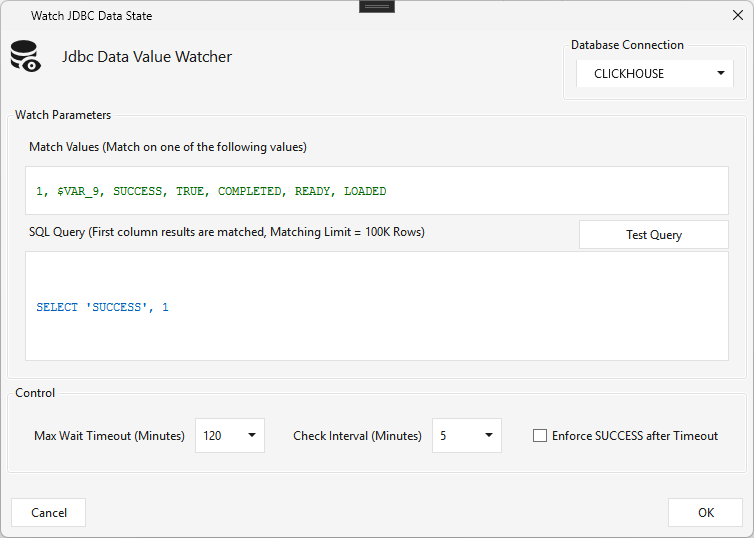
Task: Click into the SQL Query editor
Action: pyautogui.click(x=377, y=306)
